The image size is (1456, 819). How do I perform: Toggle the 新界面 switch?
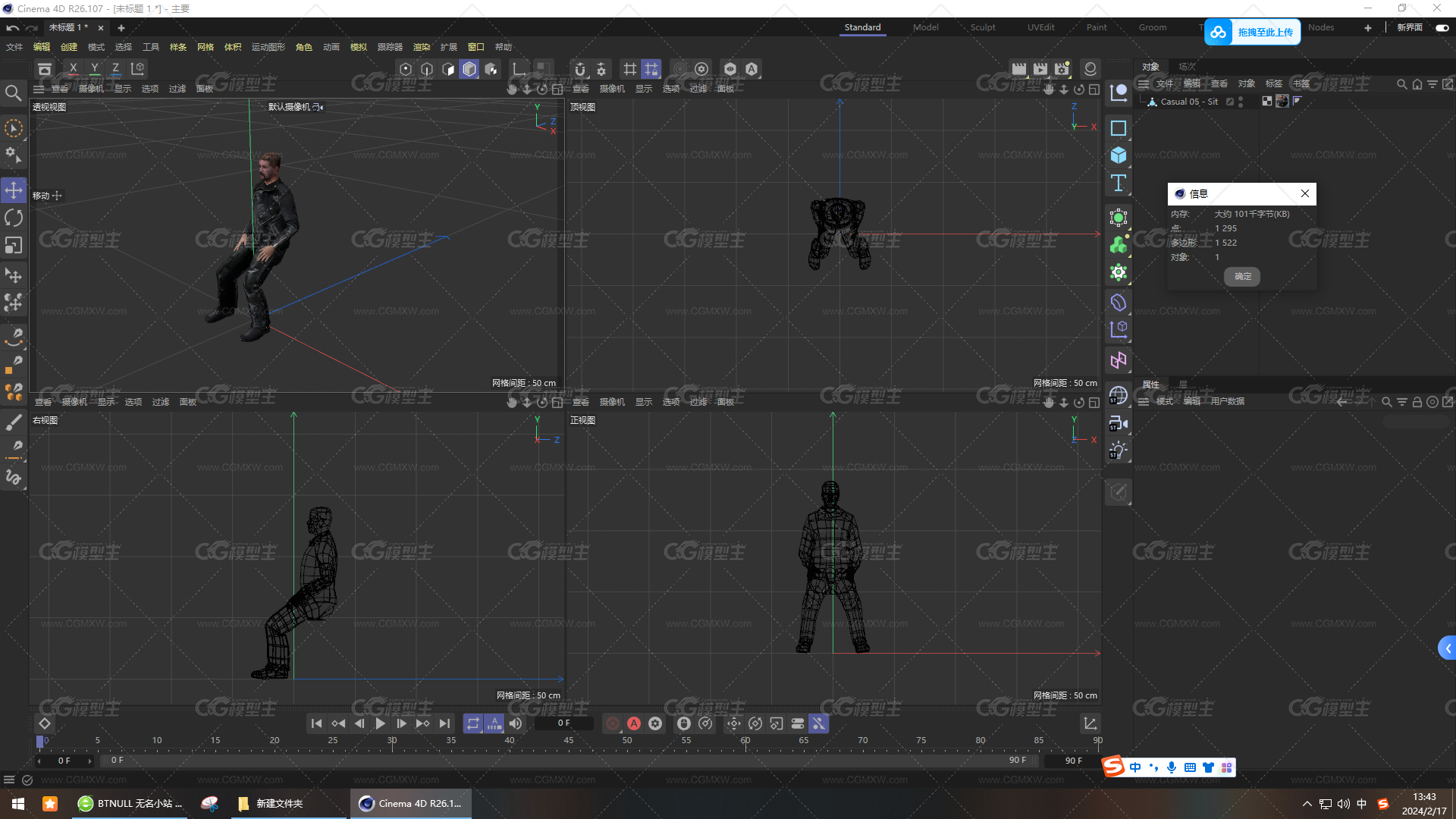click(1442, 27)
